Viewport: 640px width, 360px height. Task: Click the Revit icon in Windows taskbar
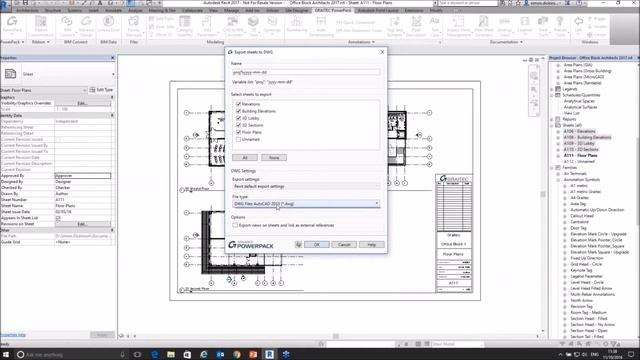pos(269,354)
